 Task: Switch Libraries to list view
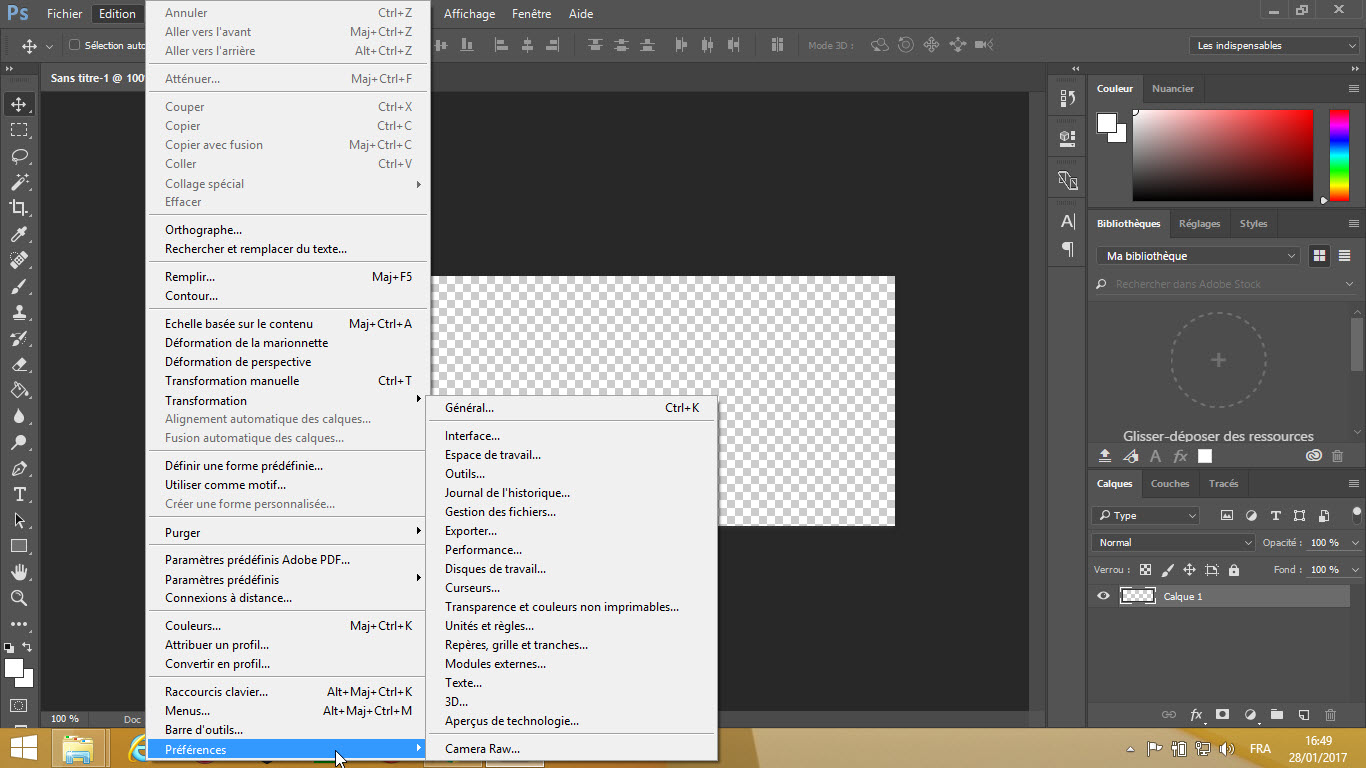click(x=1344, y=256)
